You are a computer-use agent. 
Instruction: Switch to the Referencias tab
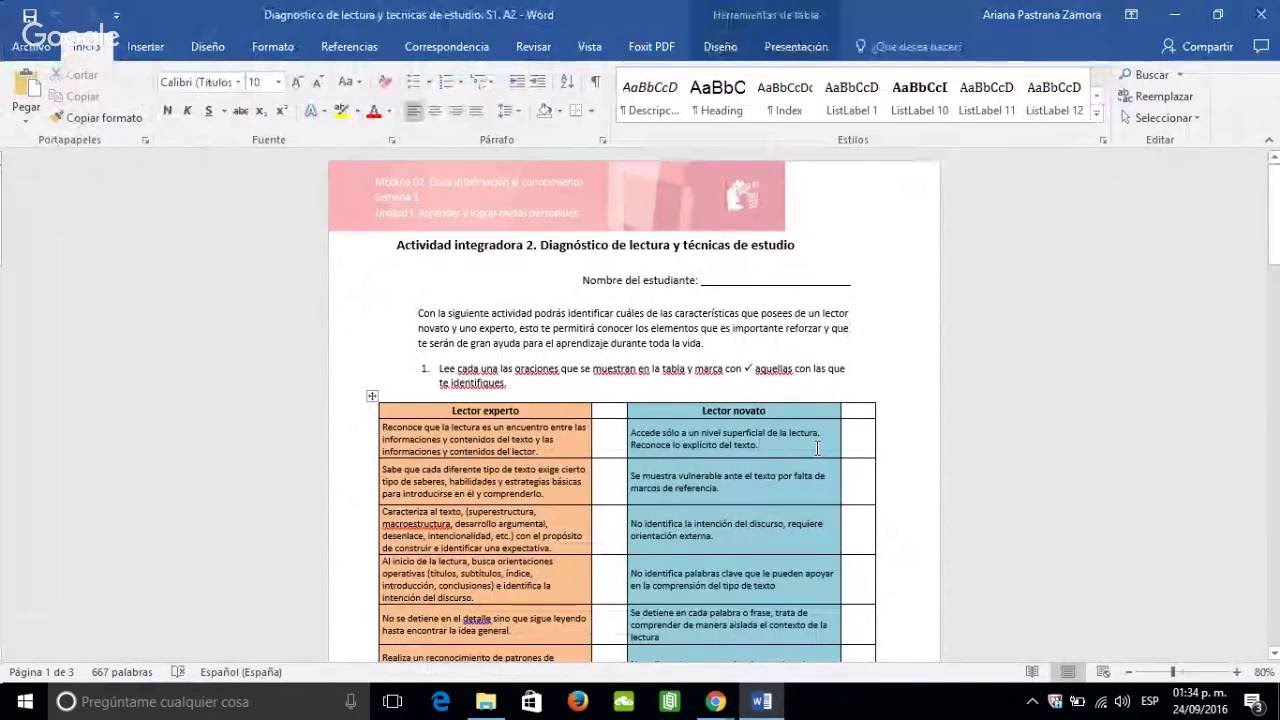(349, 47)
